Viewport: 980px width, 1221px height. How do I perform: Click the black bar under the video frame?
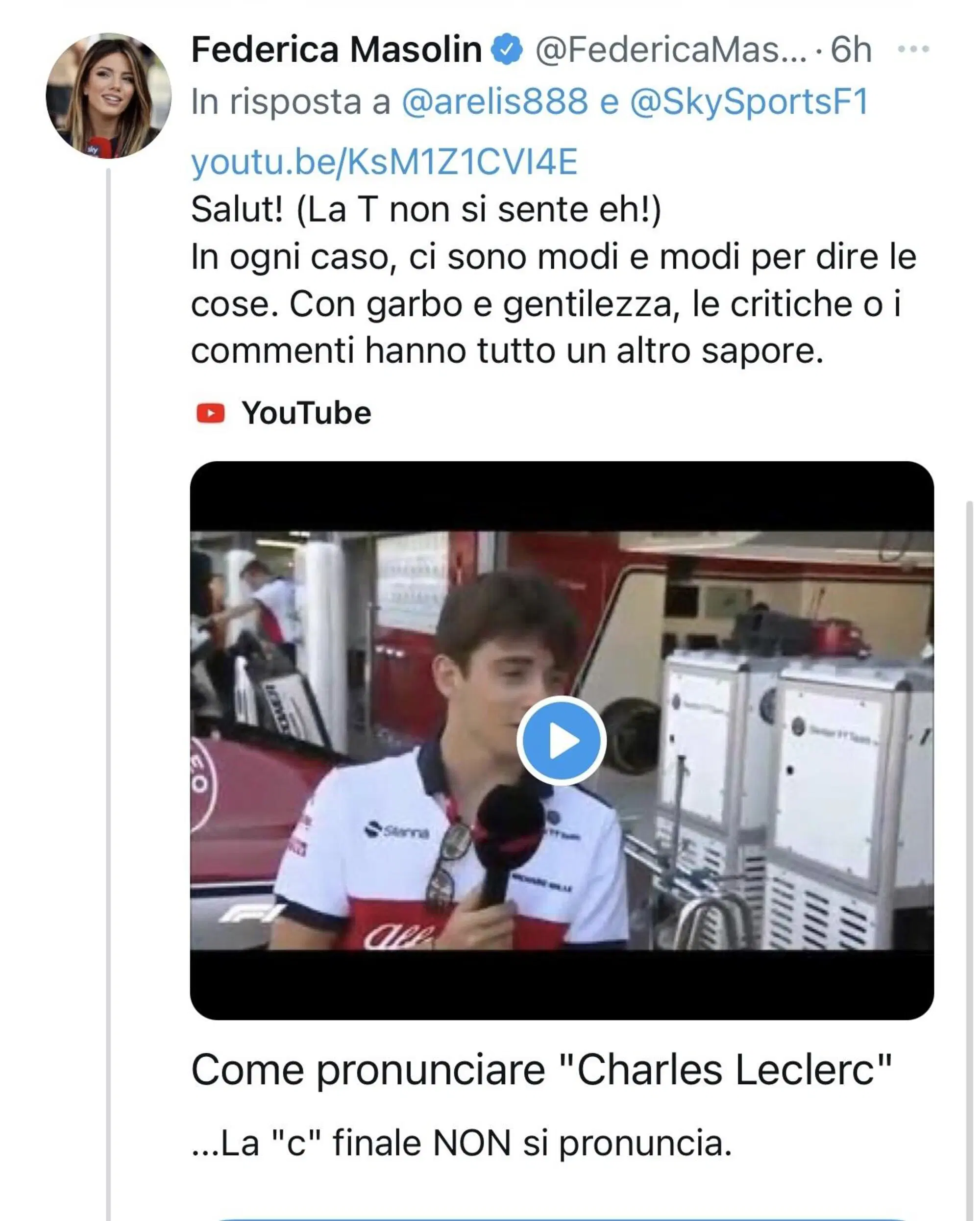click(562, 985)
